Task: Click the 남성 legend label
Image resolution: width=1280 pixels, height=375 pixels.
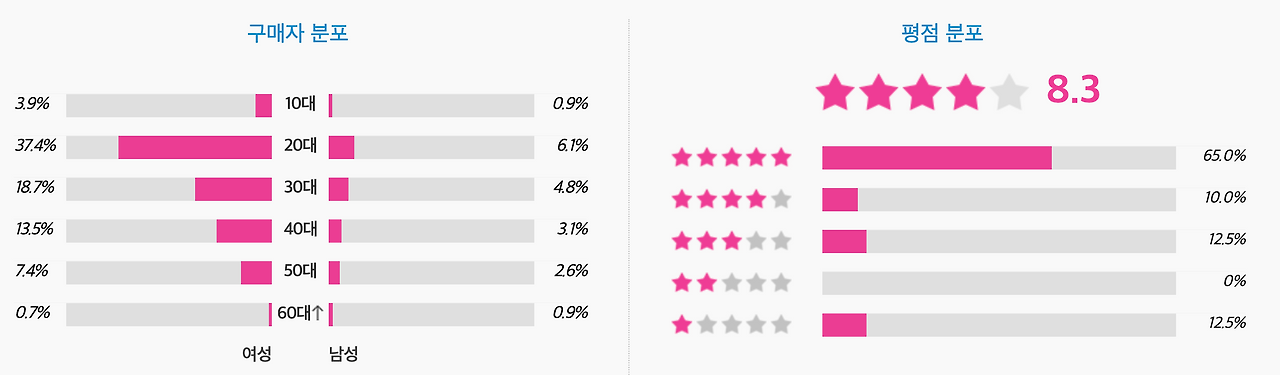Action: [x=343, y=354]
